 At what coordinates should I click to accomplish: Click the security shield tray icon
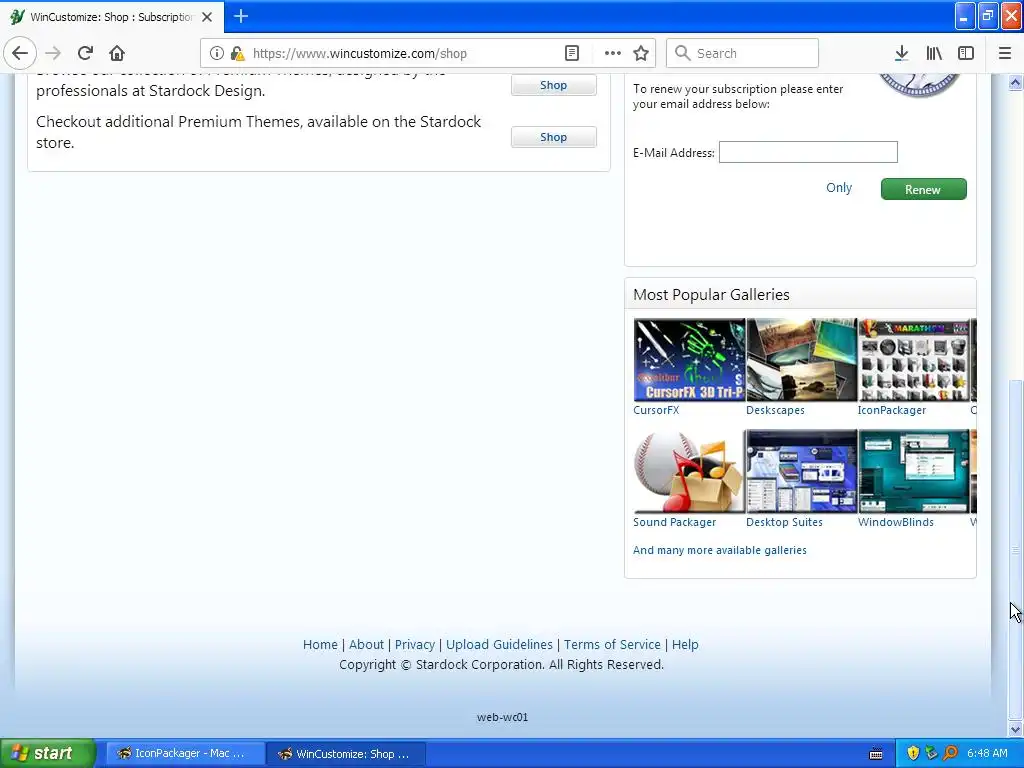(912, 753)
